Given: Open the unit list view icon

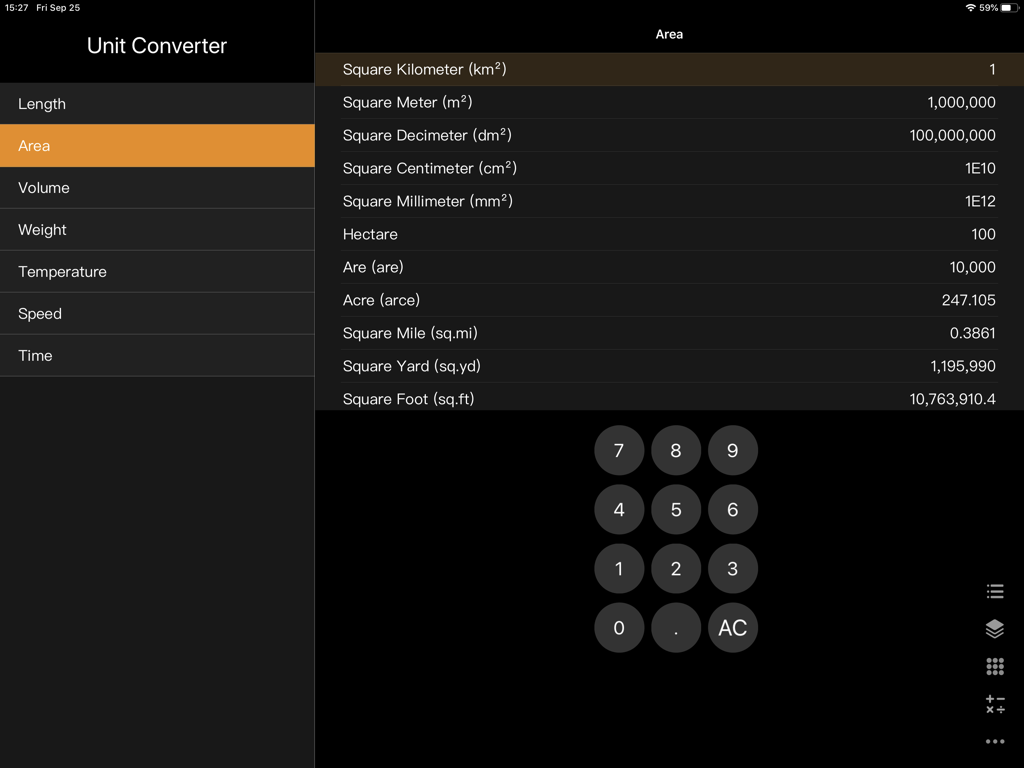Looking at the screenshot, I should tap(995, 591).
